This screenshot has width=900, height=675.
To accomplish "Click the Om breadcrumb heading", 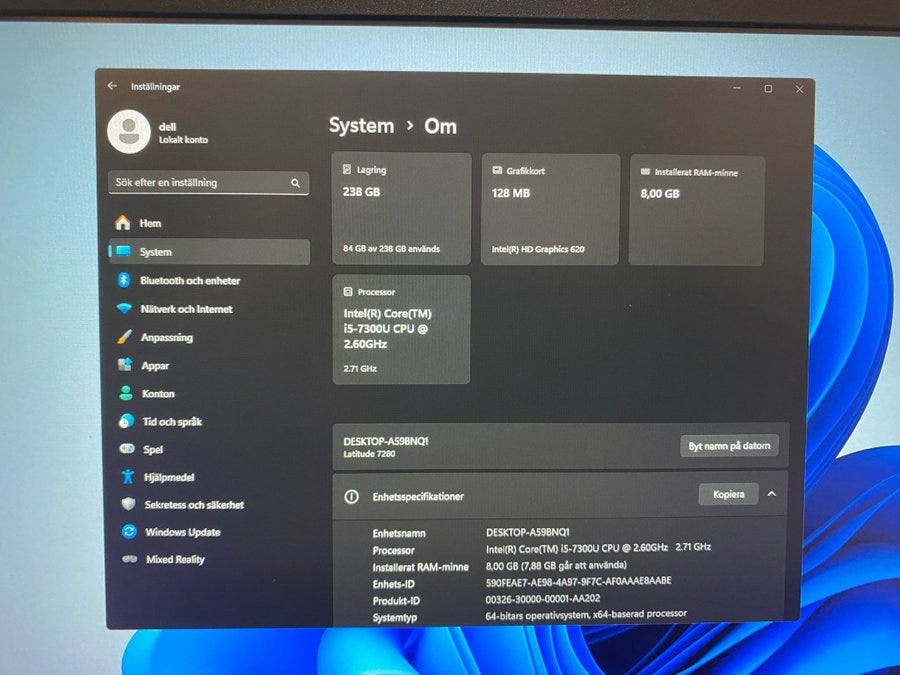I will click(x=440, y=126).
